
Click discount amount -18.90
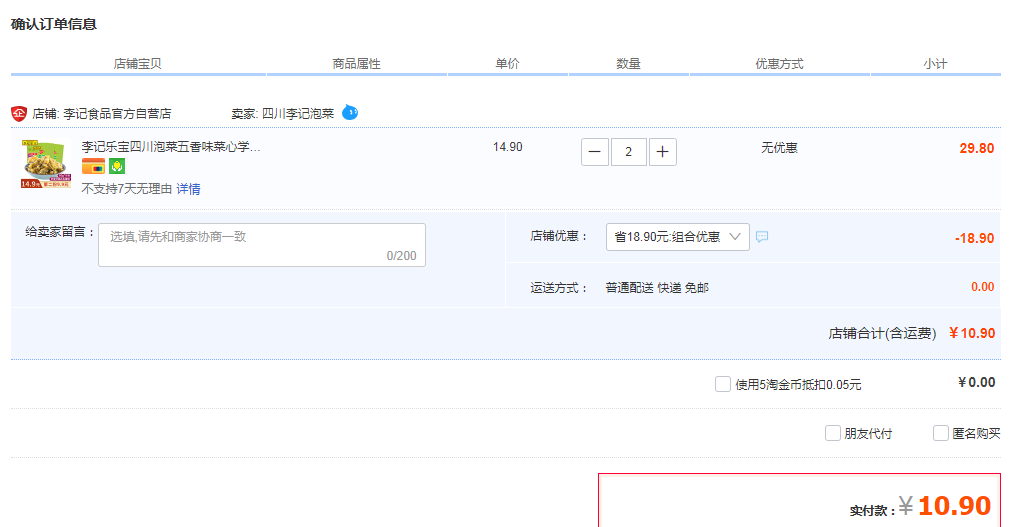coord(974,238)
